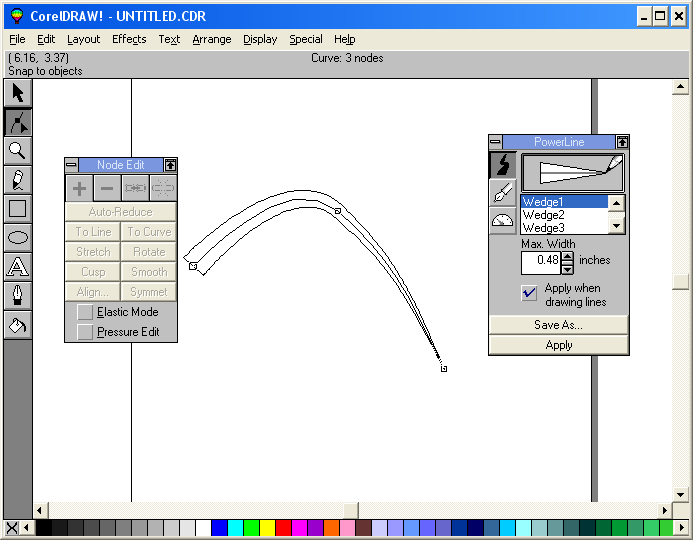Click the no-color X palette icon
693x540 pixels.
[12, 528]
